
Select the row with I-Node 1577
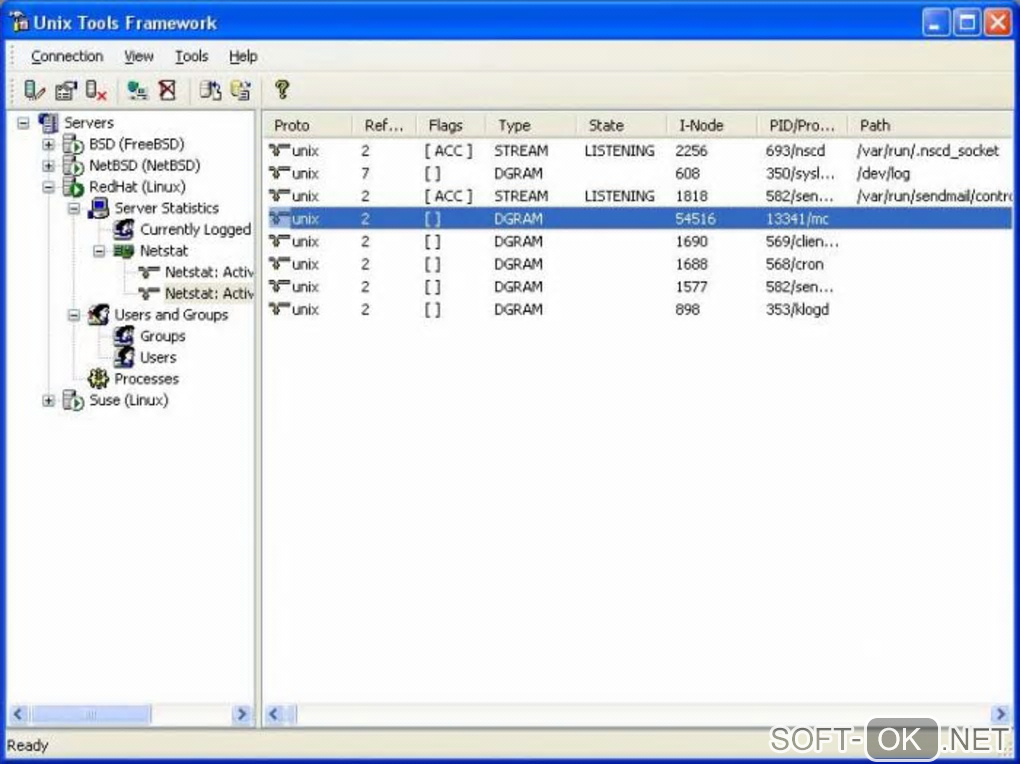[x=638, y=287]
